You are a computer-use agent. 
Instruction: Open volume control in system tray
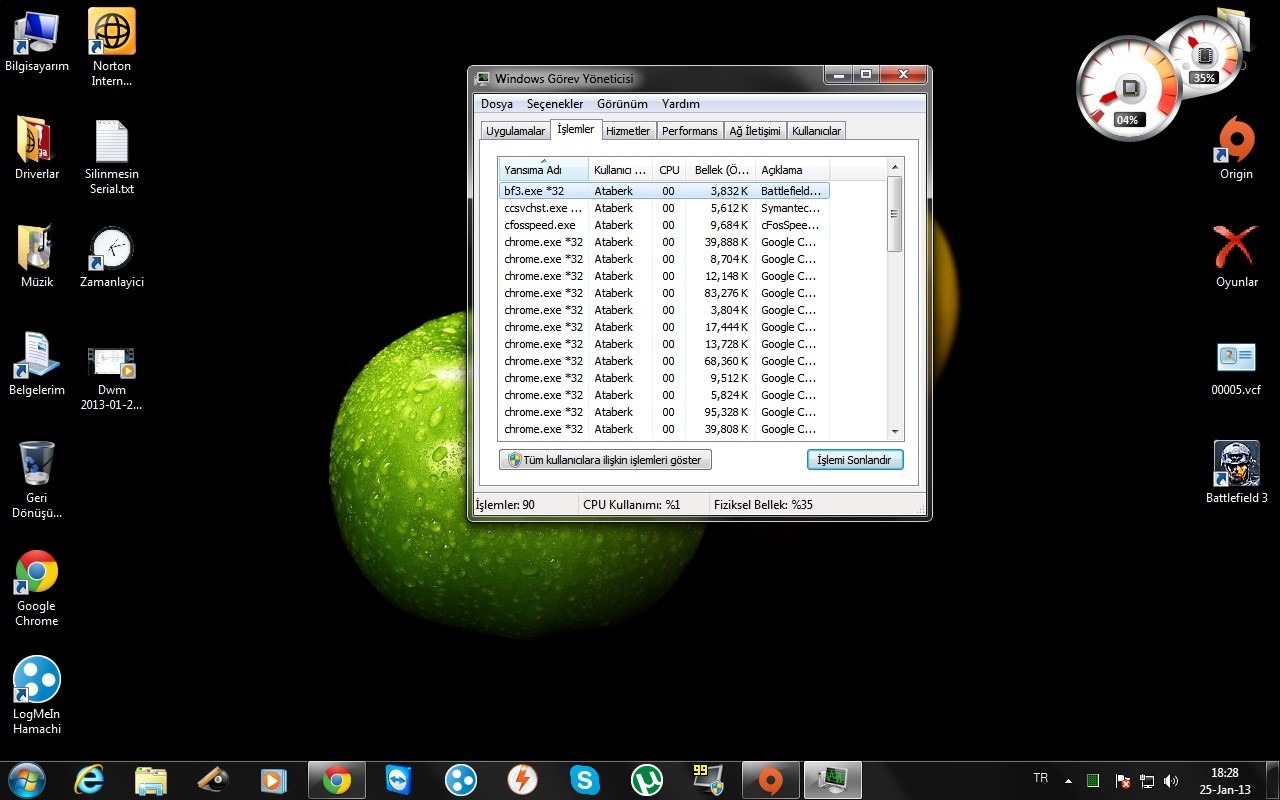[1171, 781]
